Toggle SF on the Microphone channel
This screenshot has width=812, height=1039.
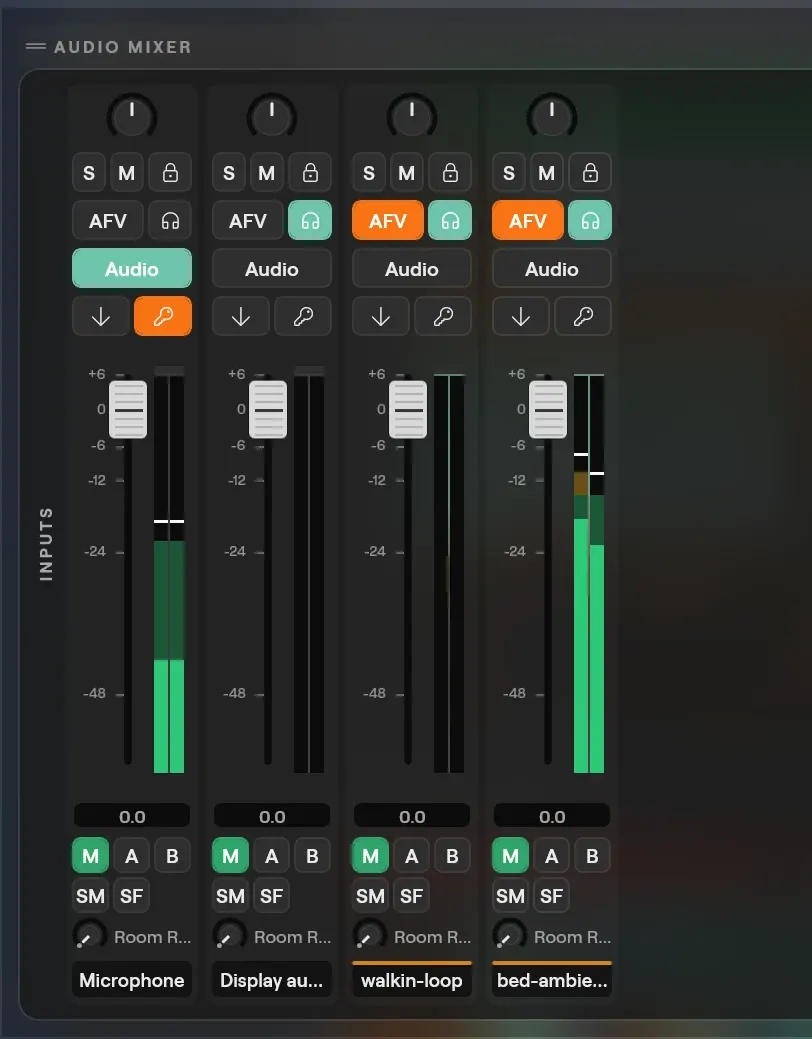tap(131, 896)
